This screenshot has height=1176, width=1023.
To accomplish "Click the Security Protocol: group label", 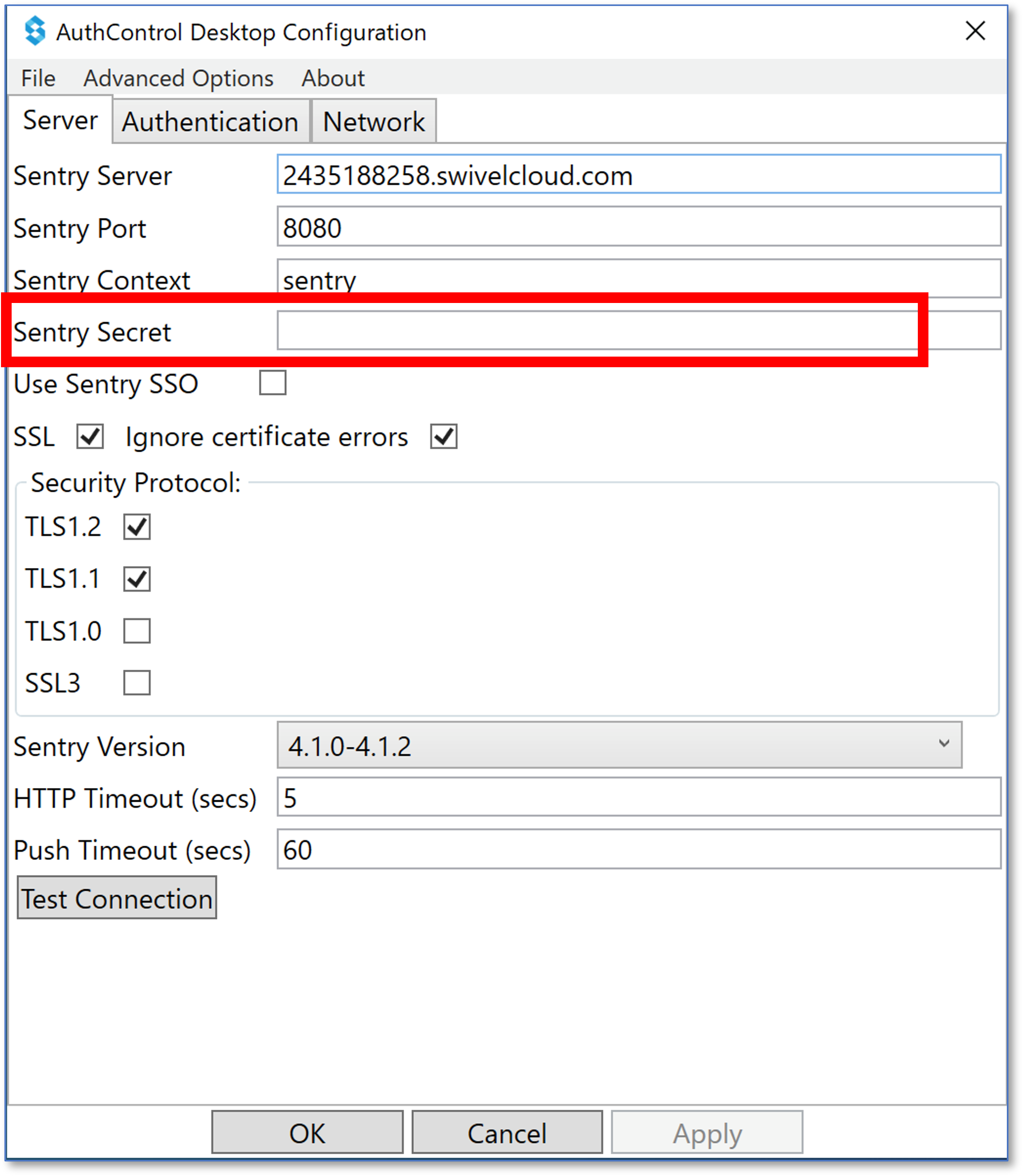I will pos(136,483).
